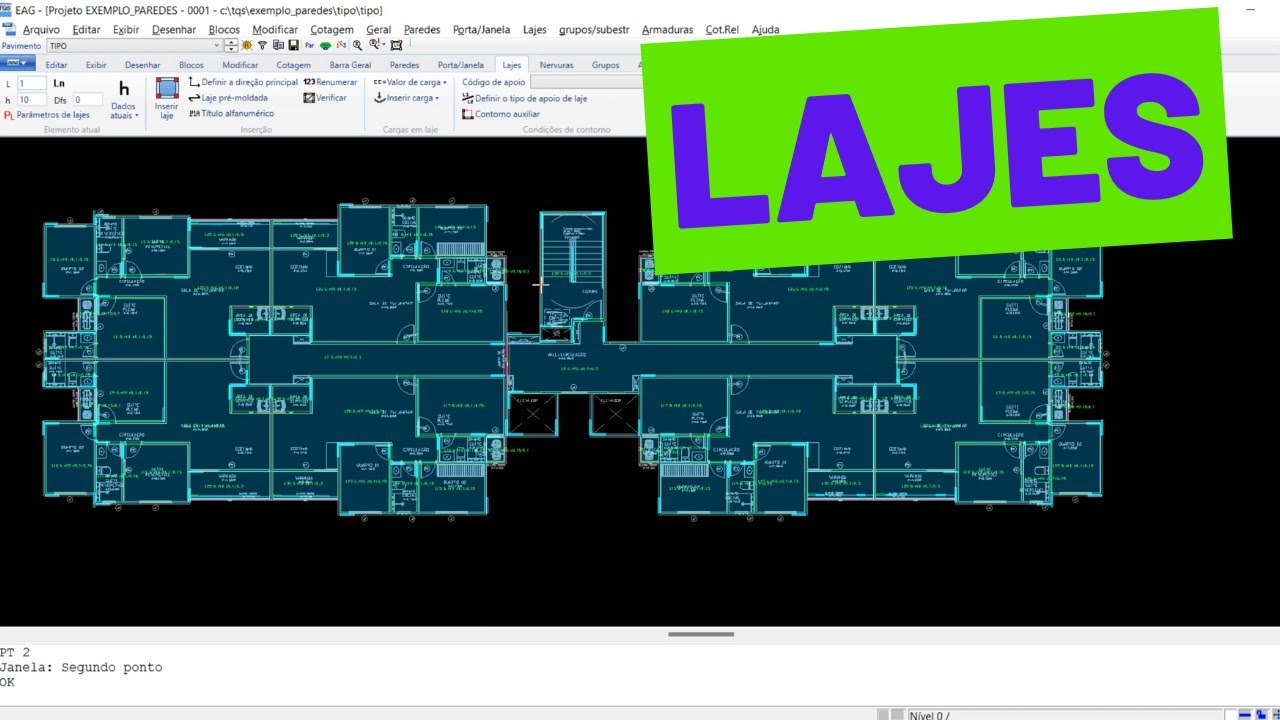This screenshot has width=1280, height=720.
Task: Switch to the Nervuras ribbon tab
Action: pyautogui.click(x=556, y=65)
